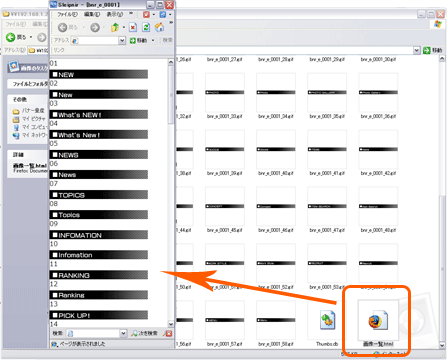Click the Up folder icon in Sleipnir
The image size is (448, 360).
click(115, 27)
